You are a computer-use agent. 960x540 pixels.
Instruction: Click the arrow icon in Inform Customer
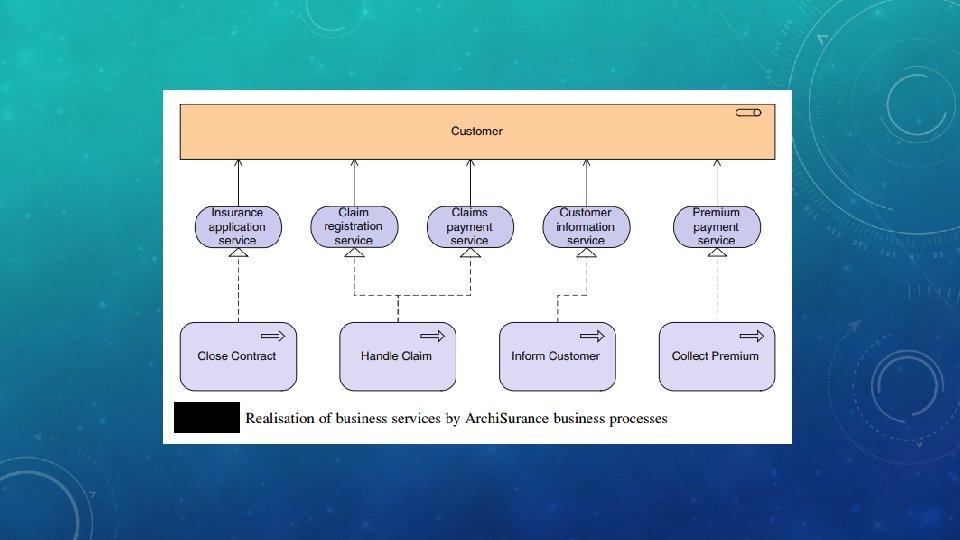pyautogui.click(x=592, y=336)
